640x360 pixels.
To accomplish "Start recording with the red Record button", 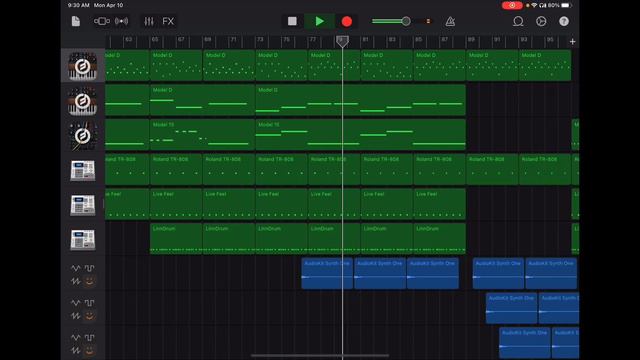I will pyautogui.click(x=347, y=21).
